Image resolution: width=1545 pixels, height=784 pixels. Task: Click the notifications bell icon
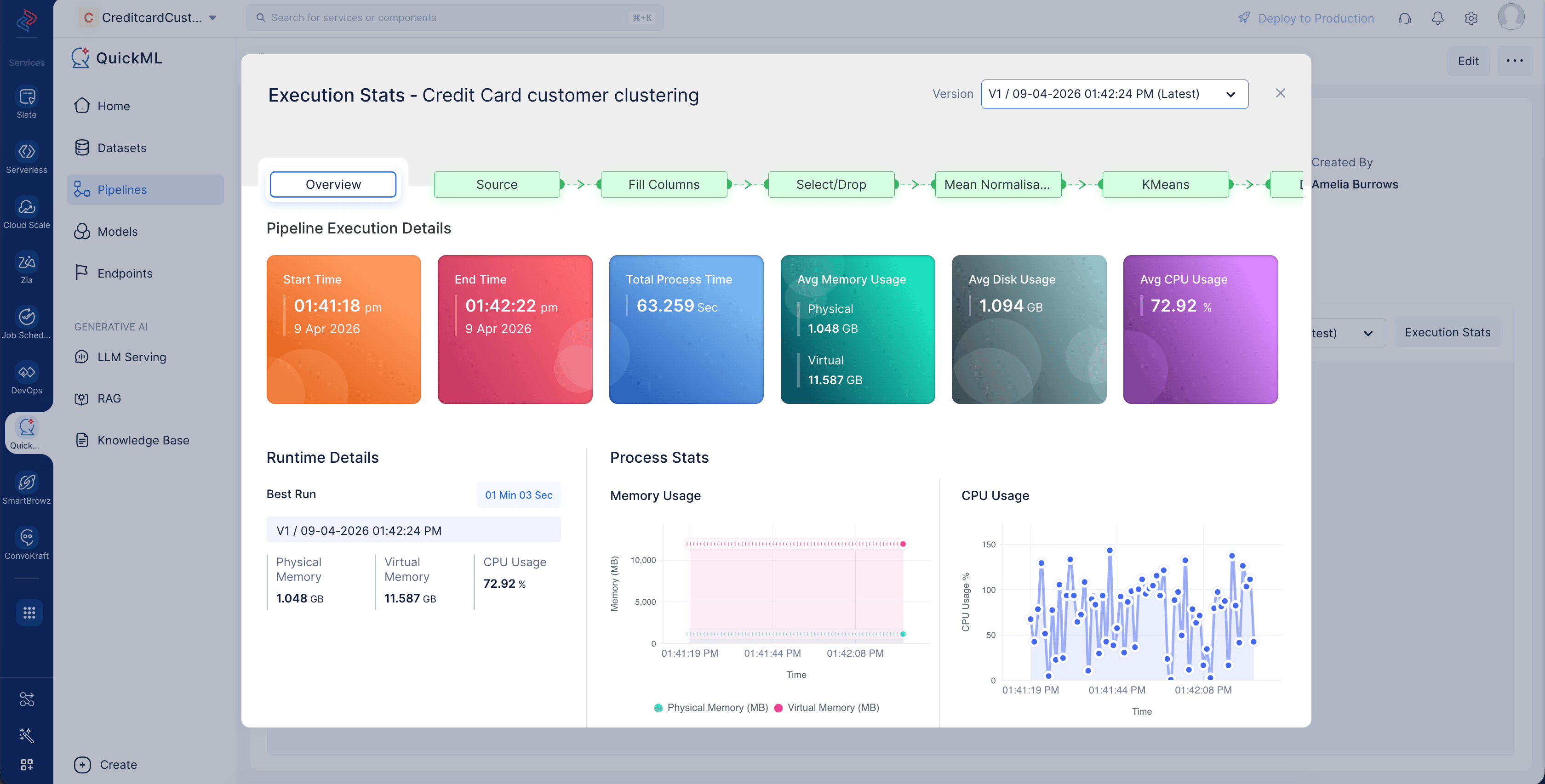[x=1437, y=18]
